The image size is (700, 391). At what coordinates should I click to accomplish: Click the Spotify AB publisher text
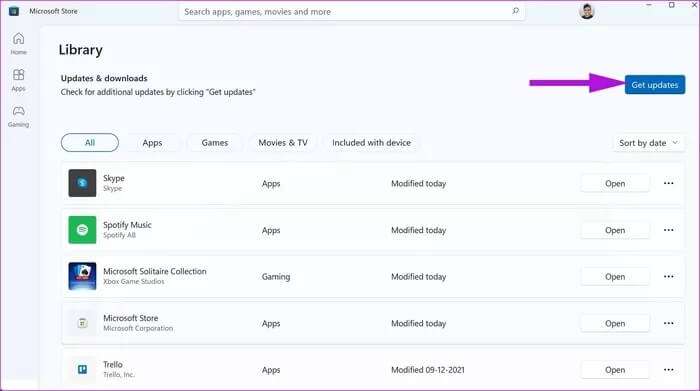tap(119, 235)
